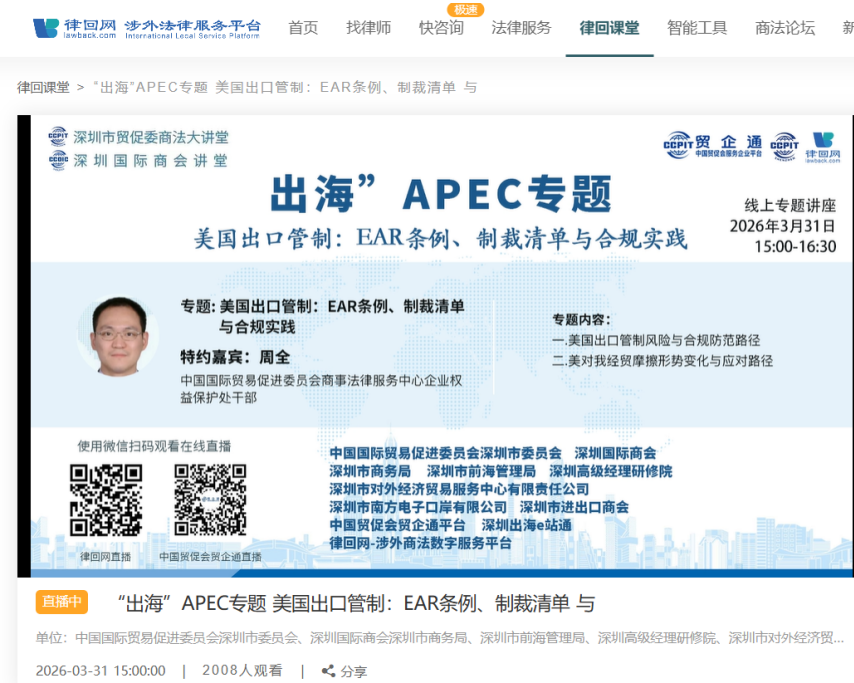Click the 中国贸促会贸企通直播 QR code
The image size is (854, 683).
pyautogui.click(x=210, y=500)
